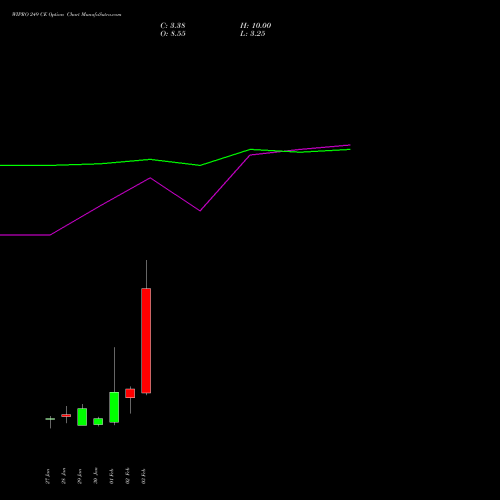Click the 29 Jan date label
This screenshot has width=500, height=500.
click(80, 476)
